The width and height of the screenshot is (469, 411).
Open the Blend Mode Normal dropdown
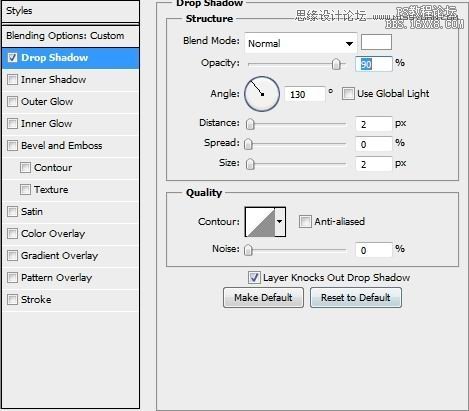[301, 43]
